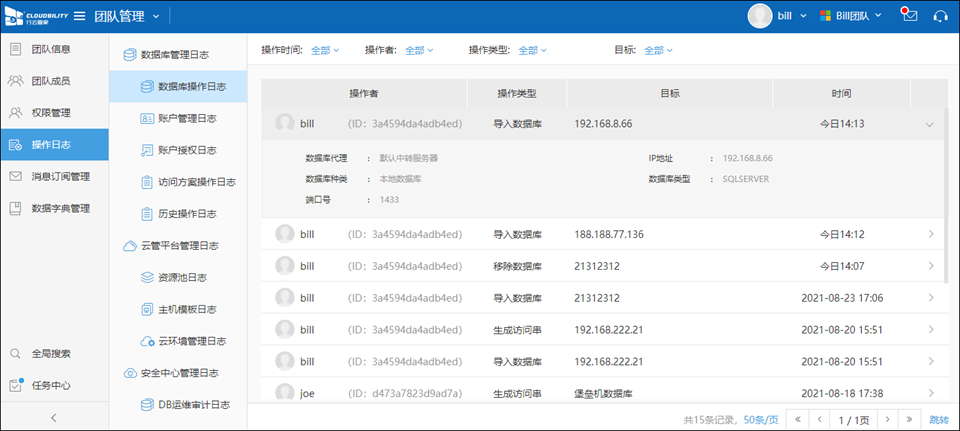
Task: Open 团队成员 in the sidebar
Action: 50,81
